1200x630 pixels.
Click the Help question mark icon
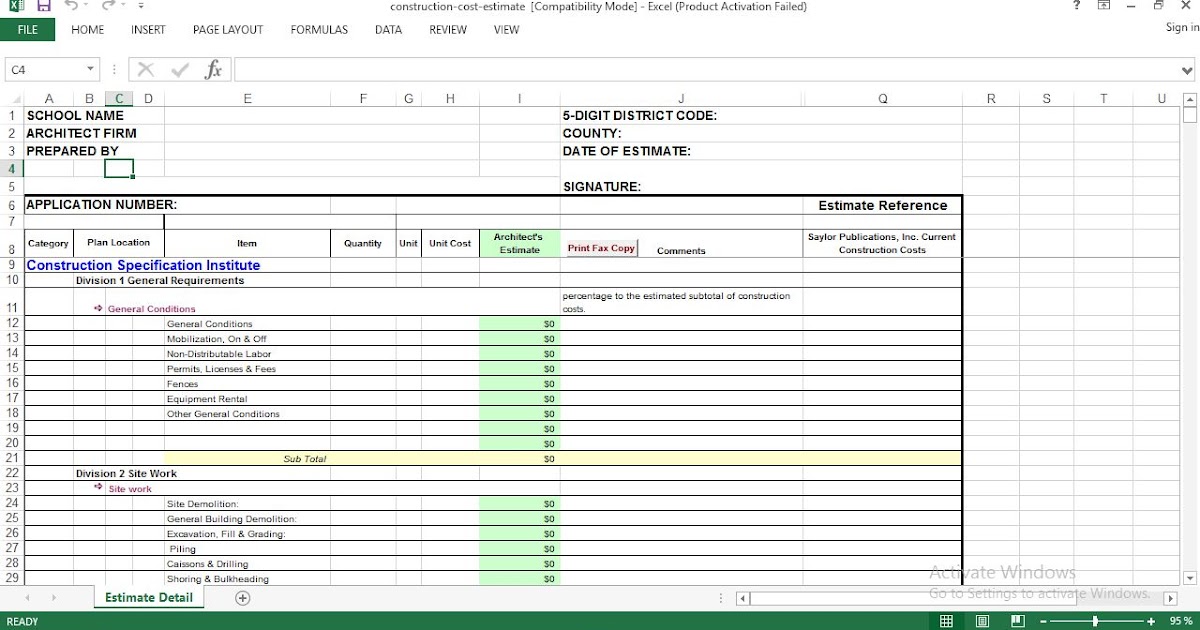[1075, 7]
